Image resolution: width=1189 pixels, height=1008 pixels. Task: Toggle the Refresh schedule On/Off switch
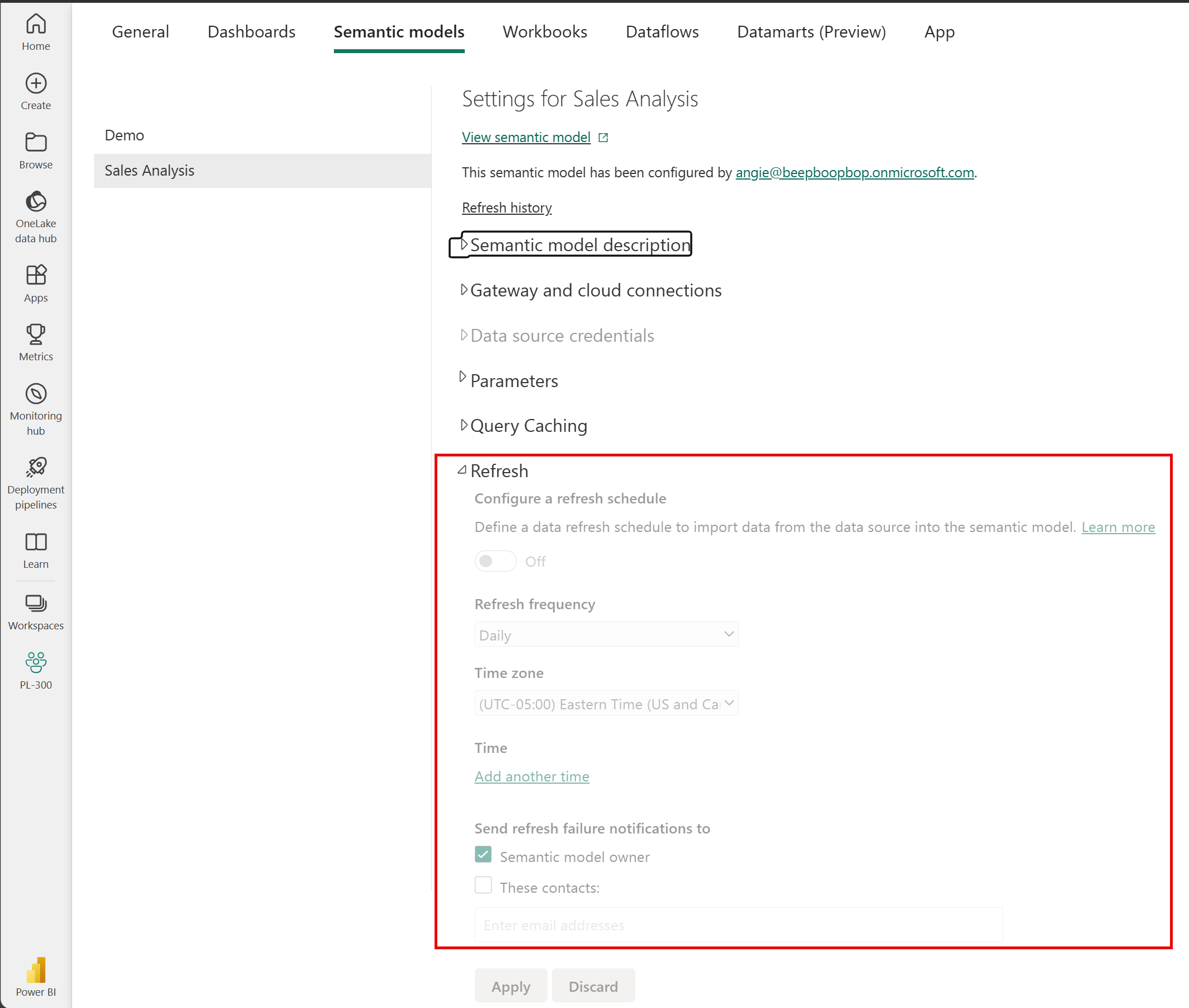tap(495, 560)
